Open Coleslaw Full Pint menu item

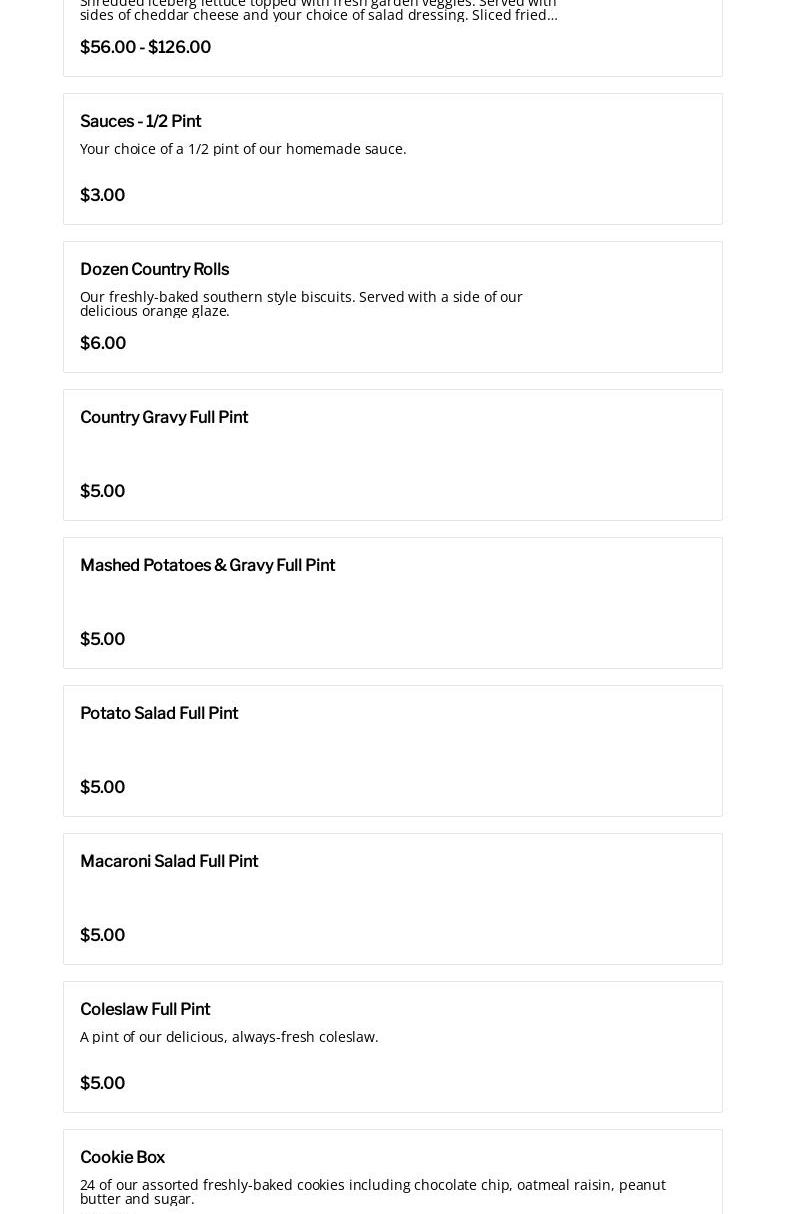coord(145,1009)
